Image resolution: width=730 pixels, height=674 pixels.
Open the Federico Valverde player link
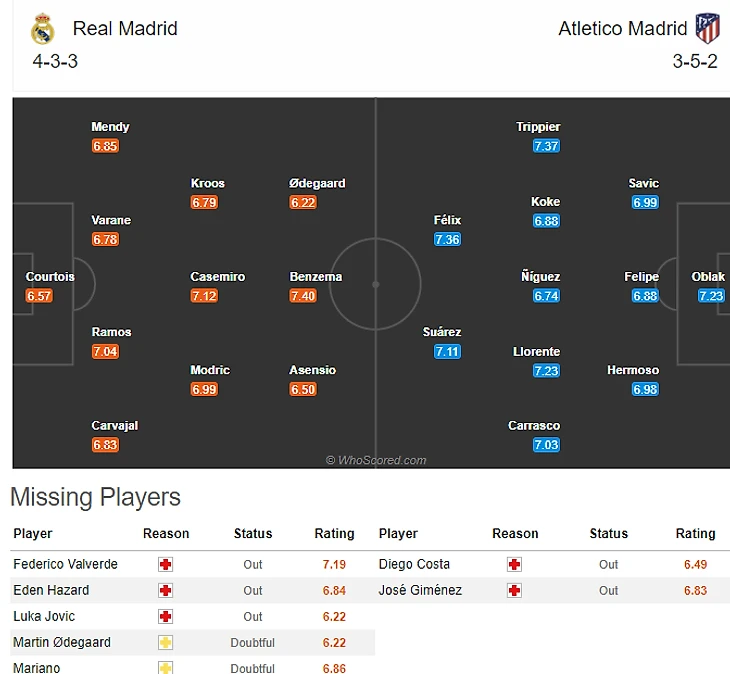65,564
